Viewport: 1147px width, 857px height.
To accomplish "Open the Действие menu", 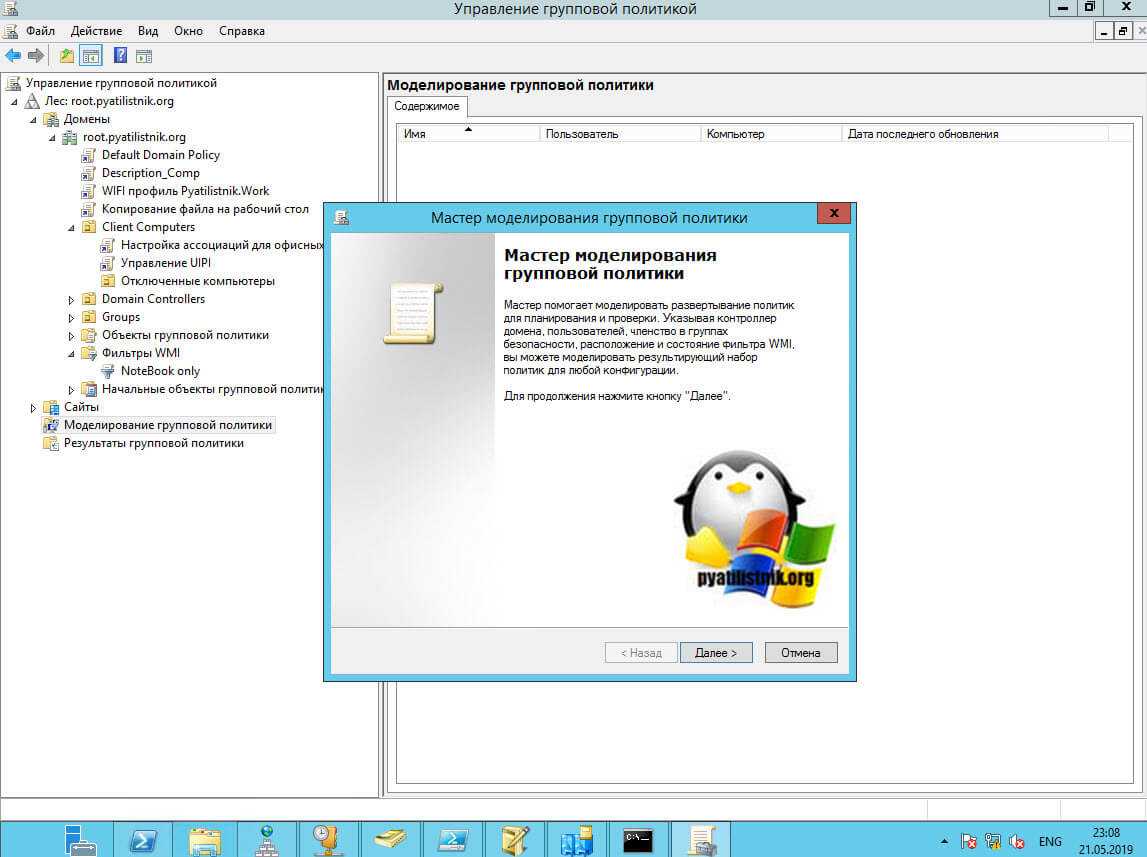I will (97, 31).
